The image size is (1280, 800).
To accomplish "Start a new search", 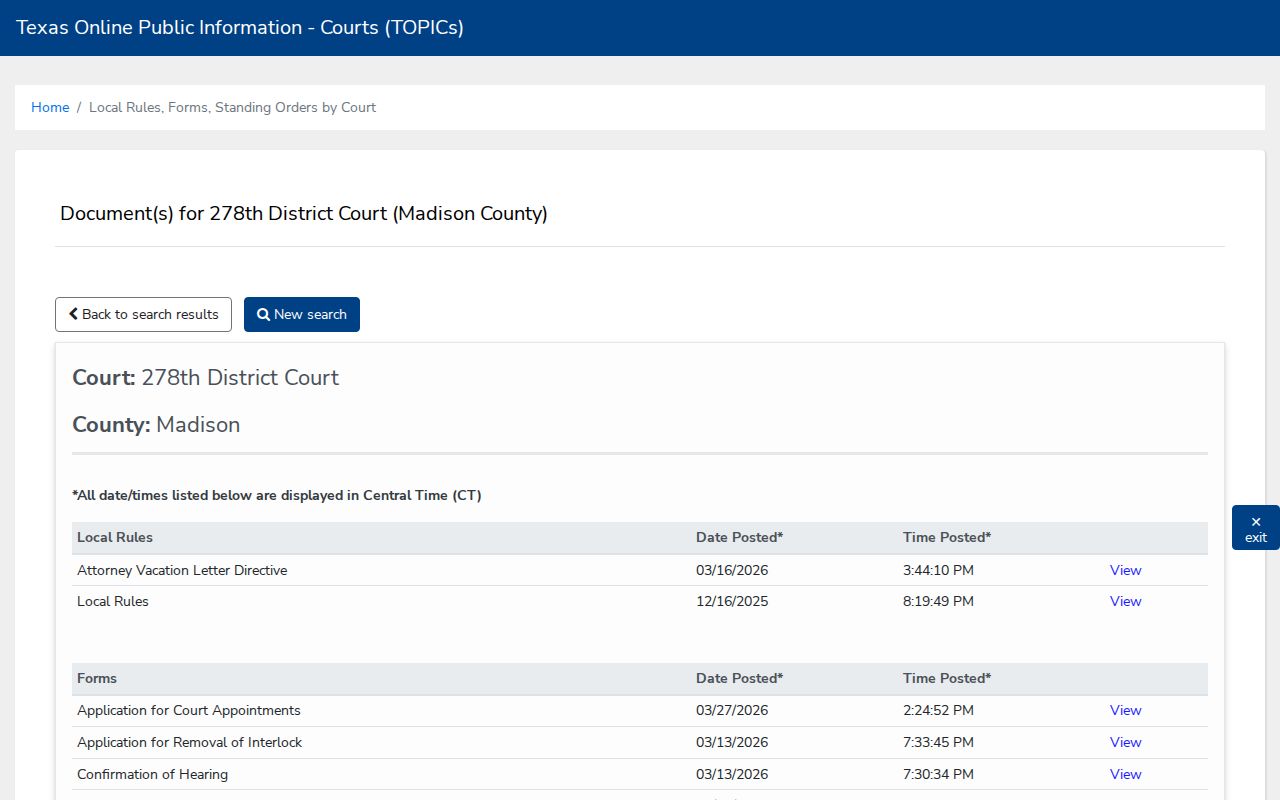I will (302, 314).
